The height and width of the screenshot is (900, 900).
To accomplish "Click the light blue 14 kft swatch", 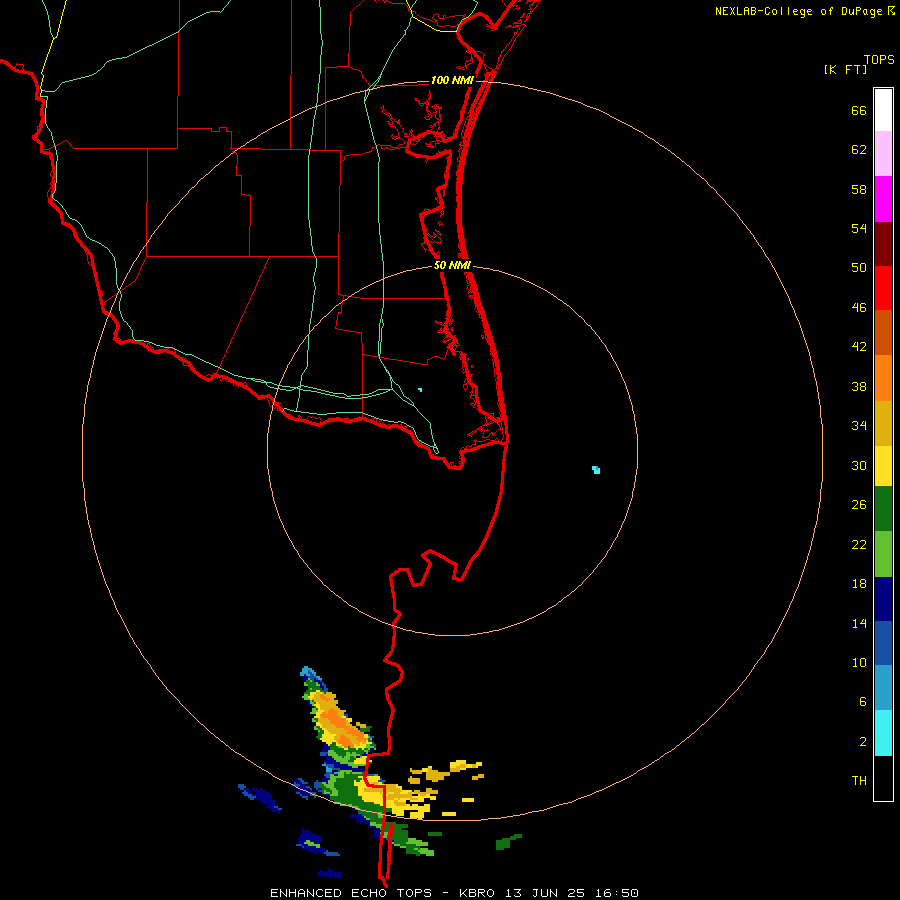I will coord(883,688).
